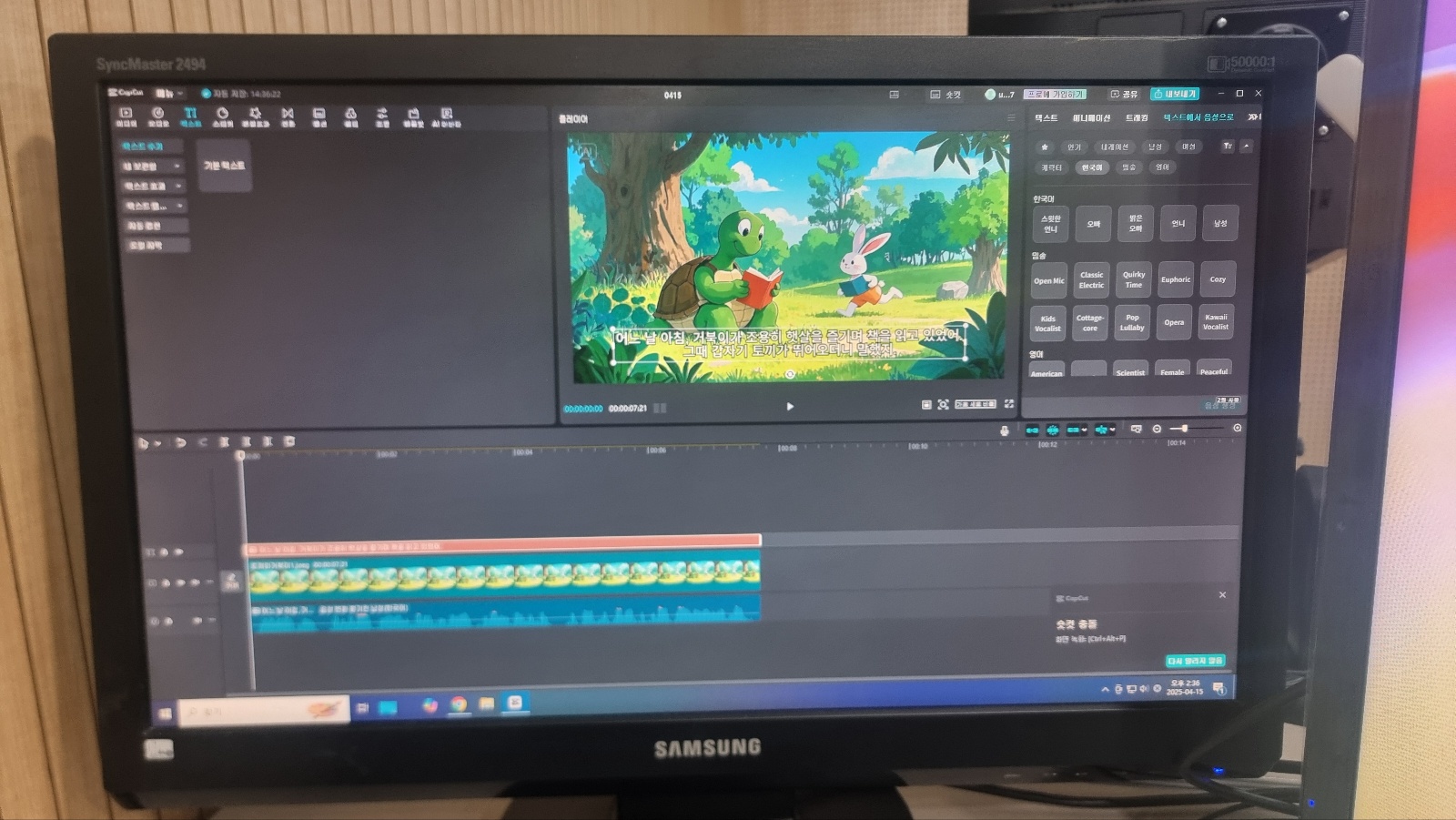1456x820 pixels.
Task: Open the Audio (오디오) library
Action: 158,117
